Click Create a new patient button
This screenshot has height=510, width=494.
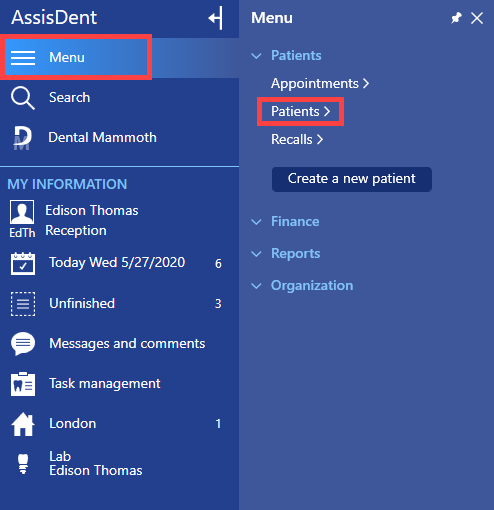pyautogui.click(x=352, y=179)
